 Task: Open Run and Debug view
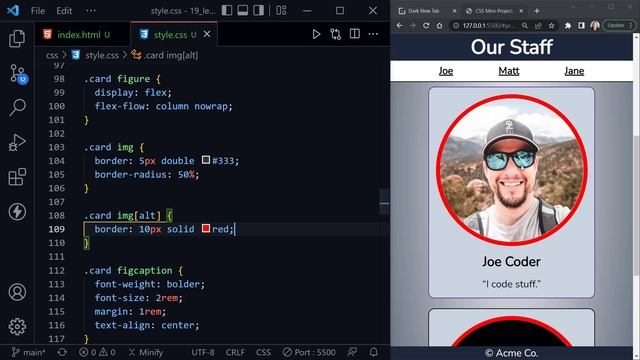pyautogui.click(x=17, y=142)
